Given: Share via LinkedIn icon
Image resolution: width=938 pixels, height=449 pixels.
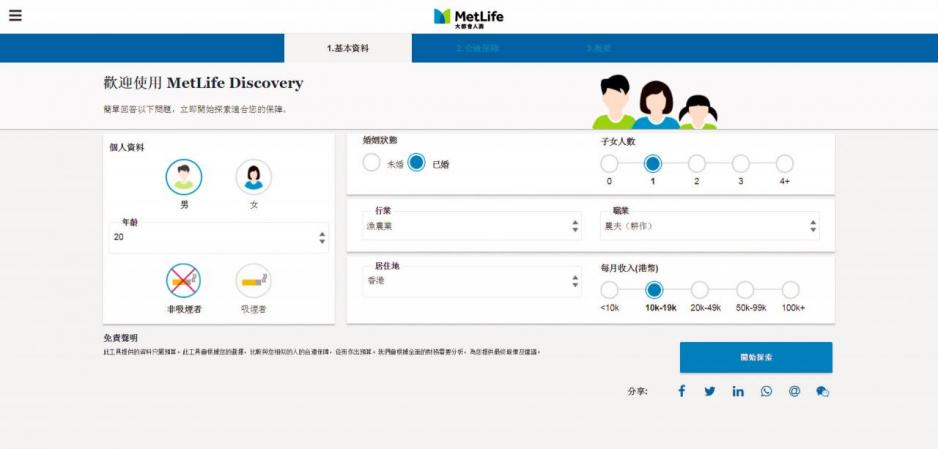Looking at the screenshot, I should pyautogui.click(x=738, y=391).
